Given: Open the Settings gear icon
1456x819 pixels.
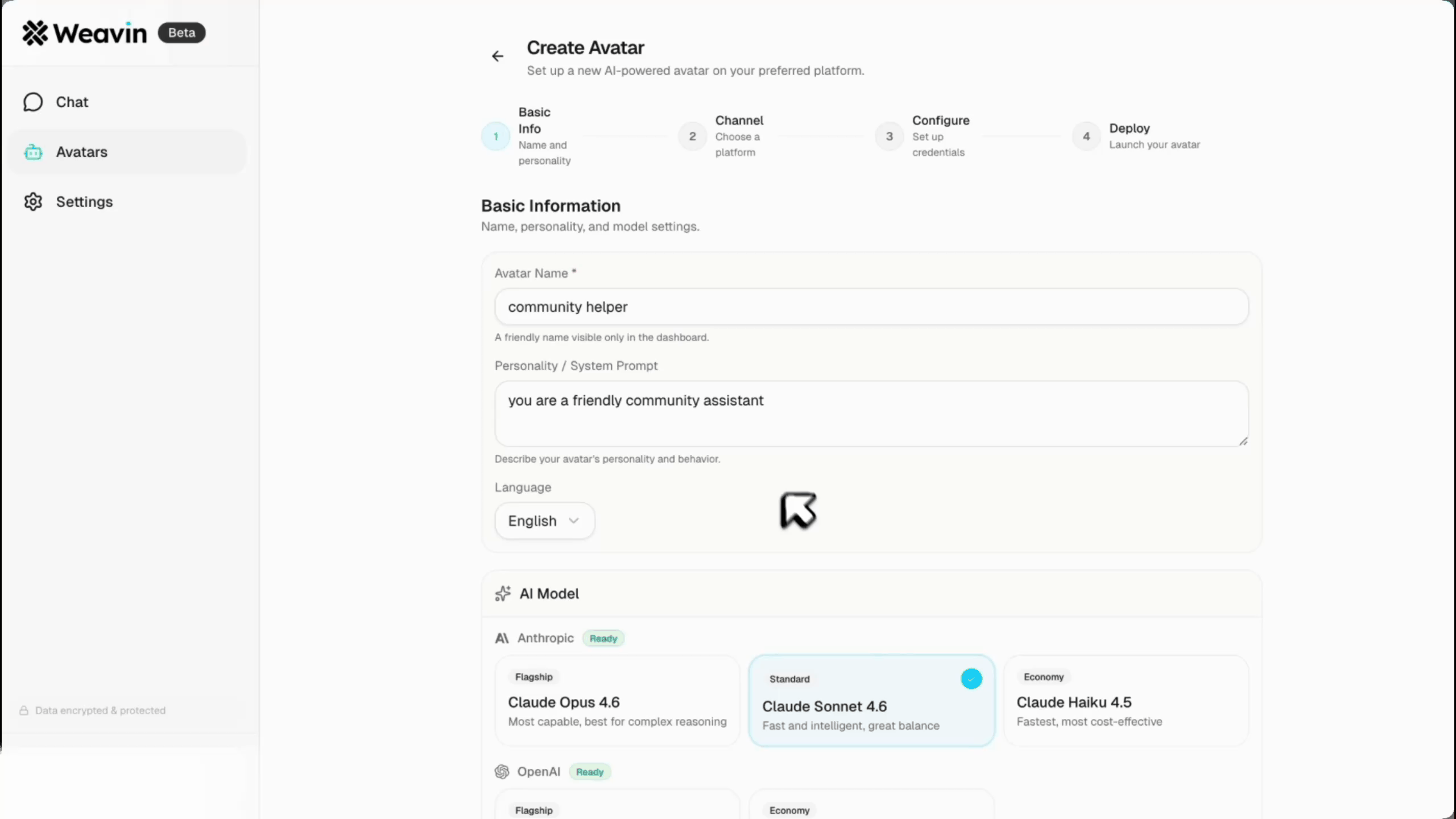Looking at the screenshot, I should [x=33, y=202].
